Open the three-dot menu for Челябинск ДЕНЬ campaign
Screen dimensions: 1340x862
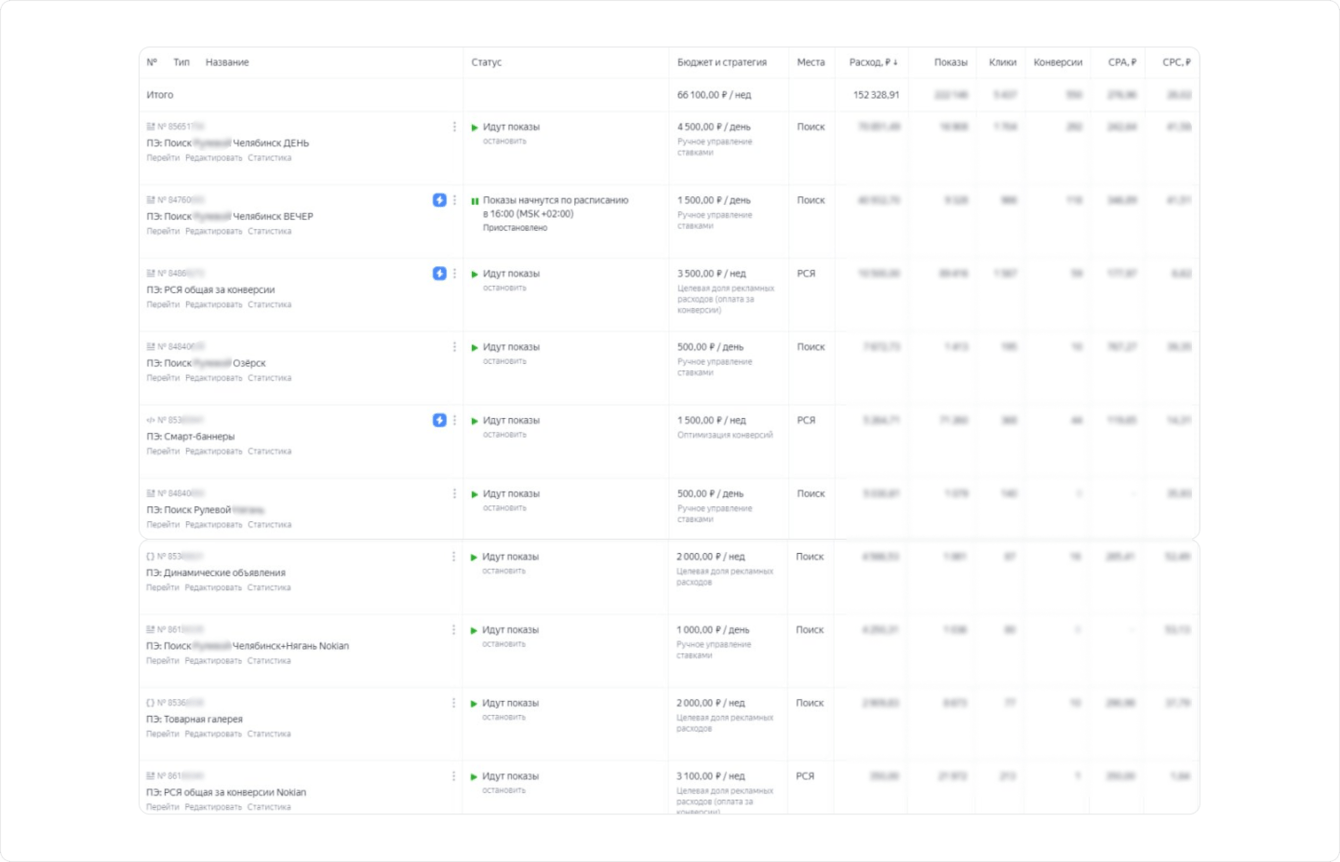pos(455,127)
